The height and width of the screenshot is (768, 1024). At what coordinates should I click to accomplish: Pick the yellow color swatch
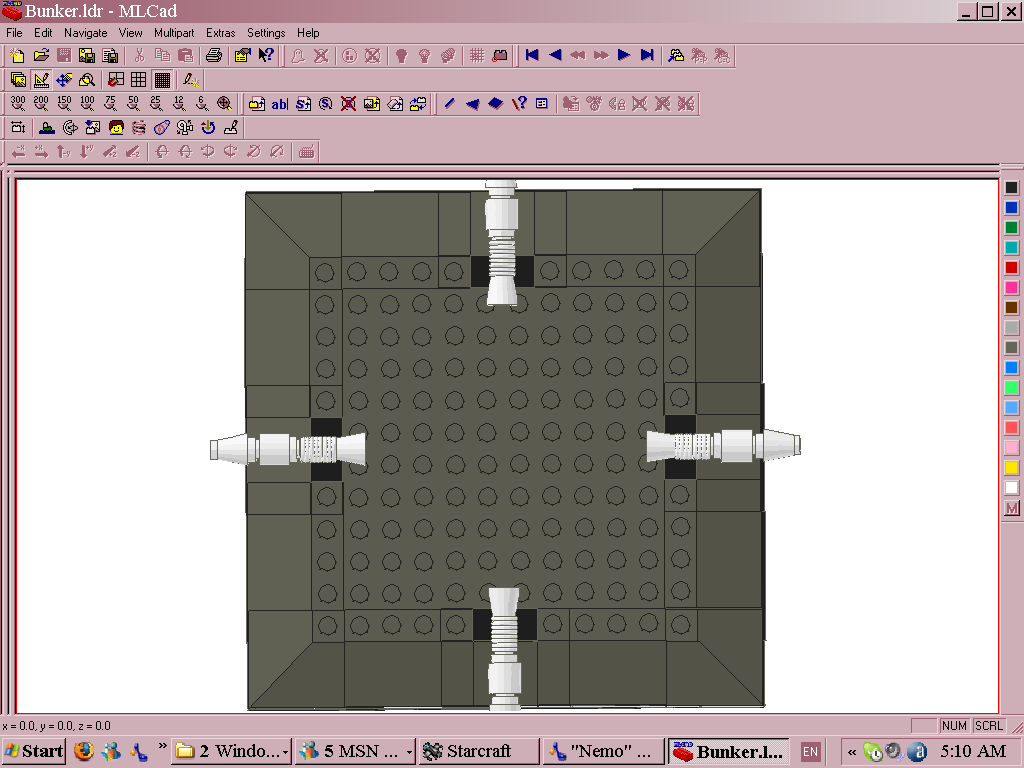tap(1012, 468)
